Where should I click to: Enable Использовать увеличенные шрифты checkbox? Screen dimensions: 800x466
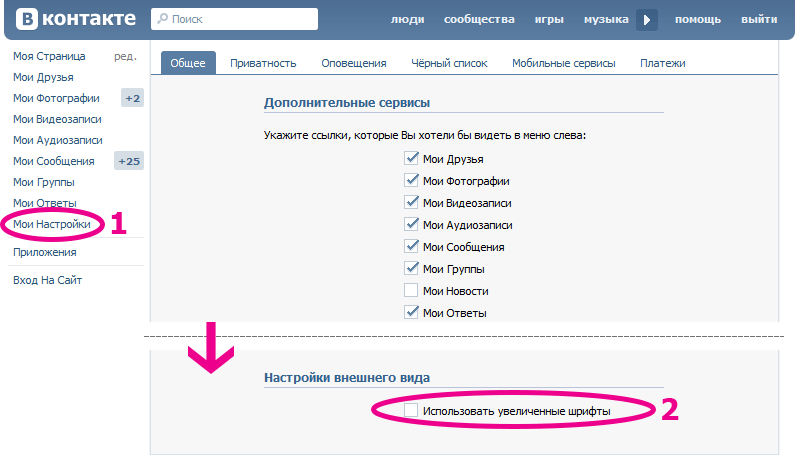click(411, 410)
